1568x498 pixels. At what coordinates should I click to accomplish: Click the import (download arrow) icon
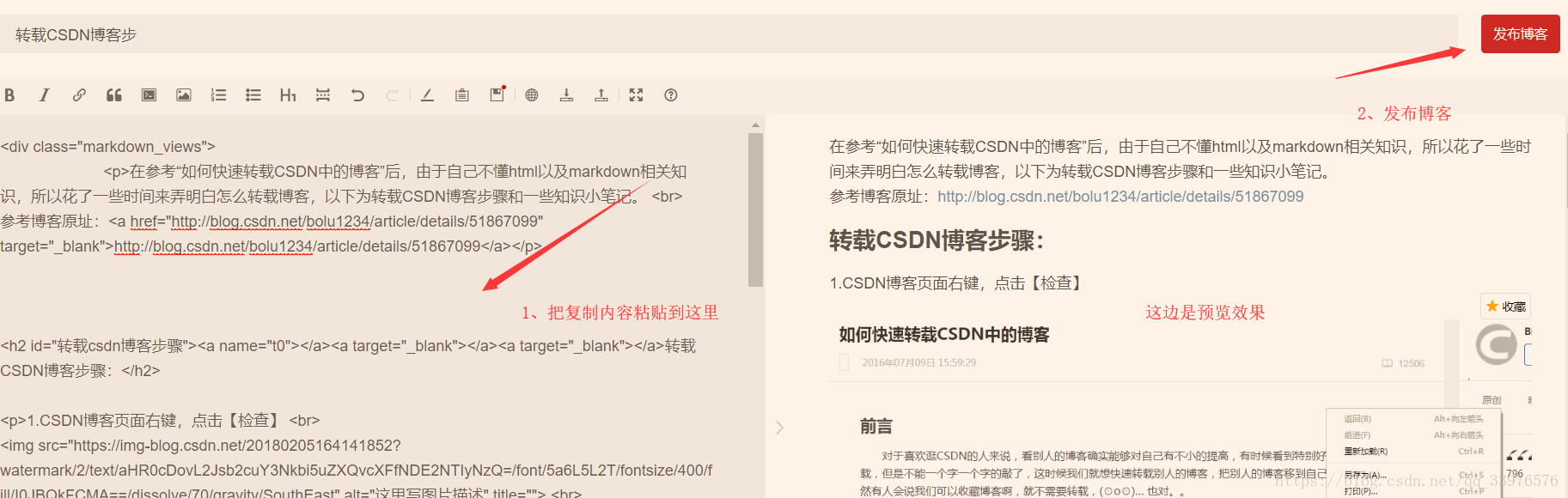pyautogui.click(x=566, y=95)
